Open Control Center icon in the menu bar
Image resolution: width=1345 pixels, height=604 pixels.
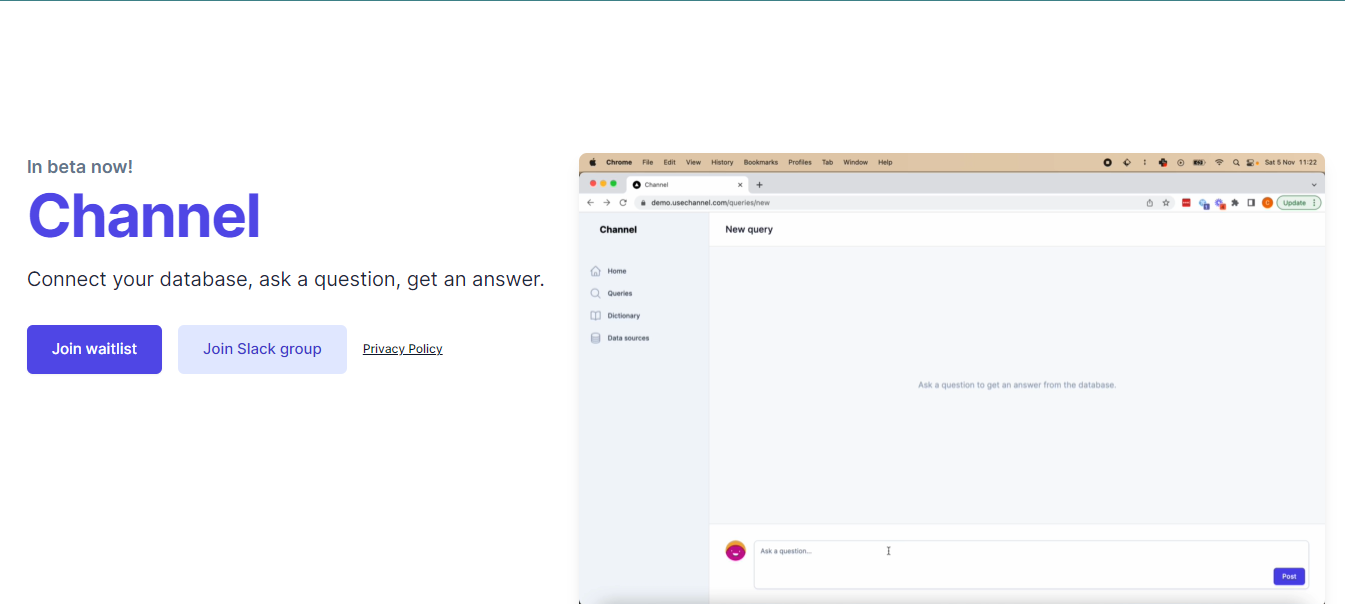[x=1252, y=162]
